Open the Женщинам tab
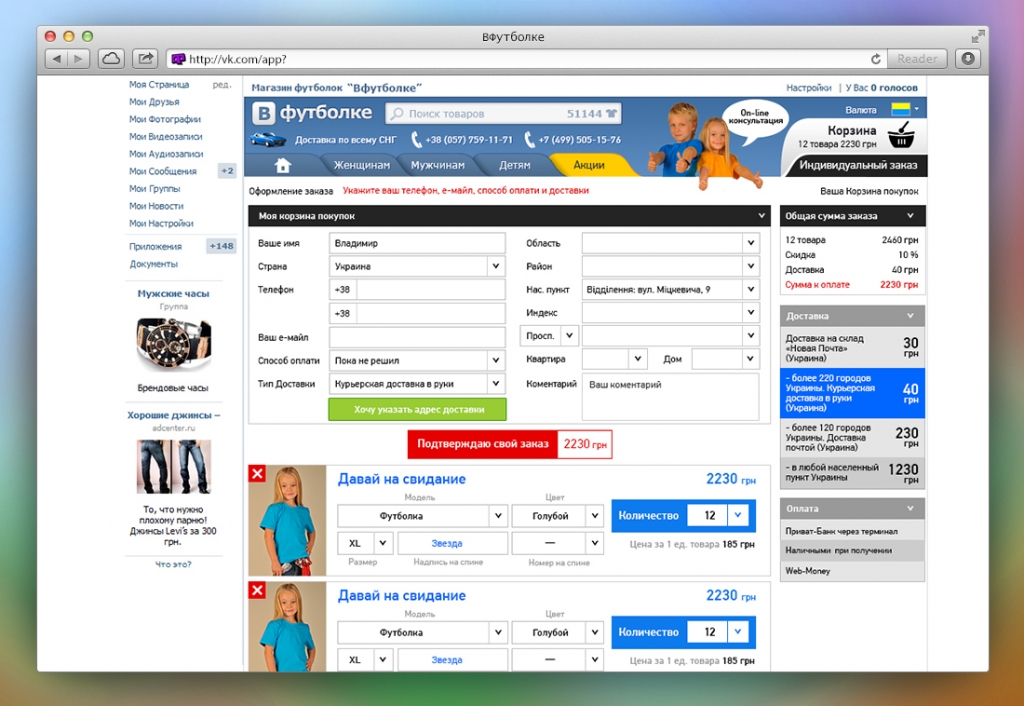1024x706 pixels. click(361, 165)
